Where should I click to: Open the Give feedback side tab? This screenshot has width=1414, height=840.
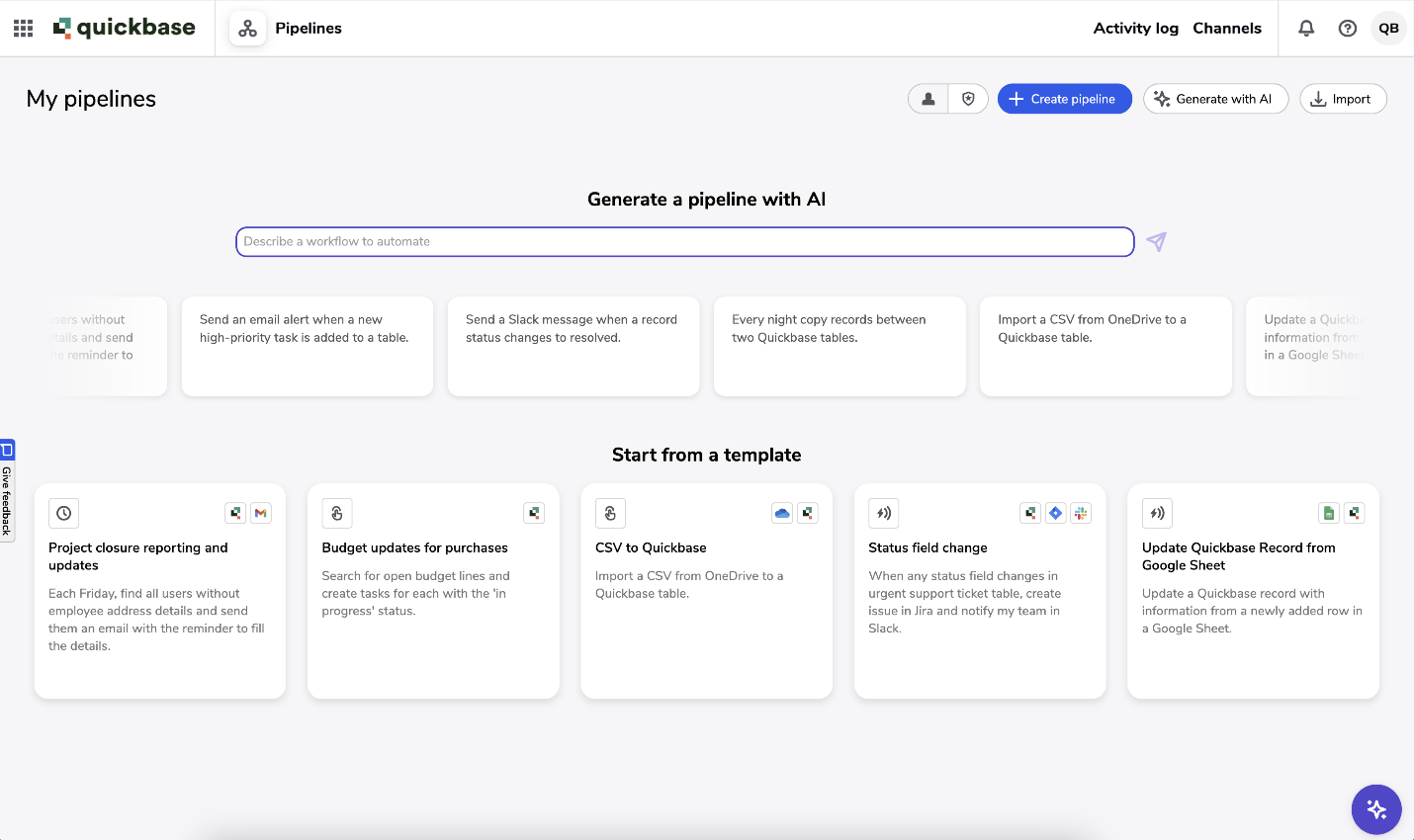tap(7, 490)
